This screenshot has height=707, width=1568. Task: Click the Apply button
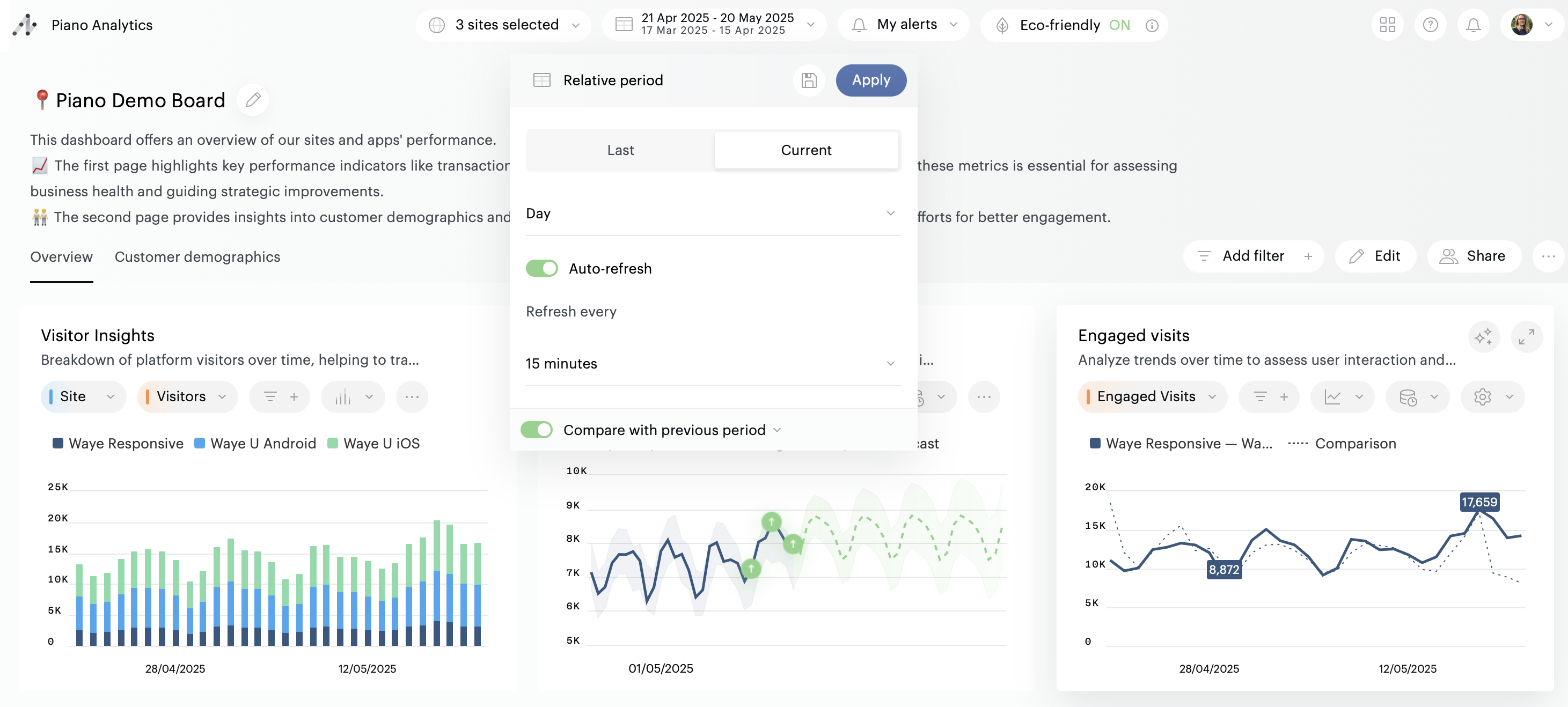pyautogui.click(x=870, y=80)
